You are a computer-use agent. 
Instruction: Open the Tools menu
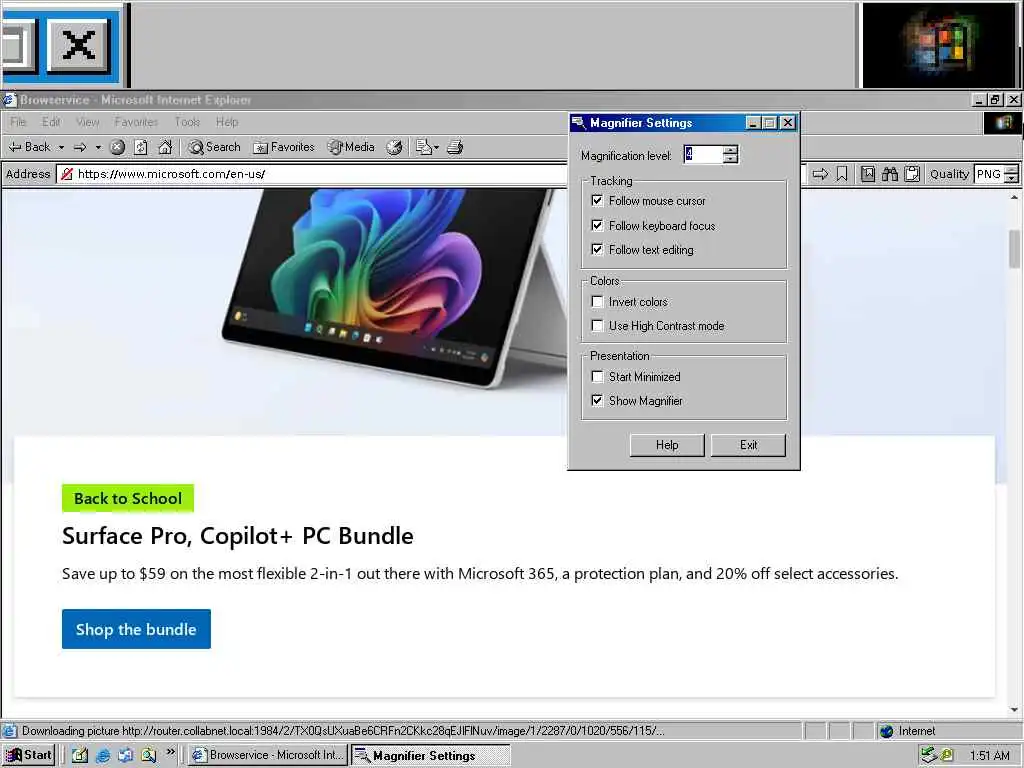pos(187,122)
